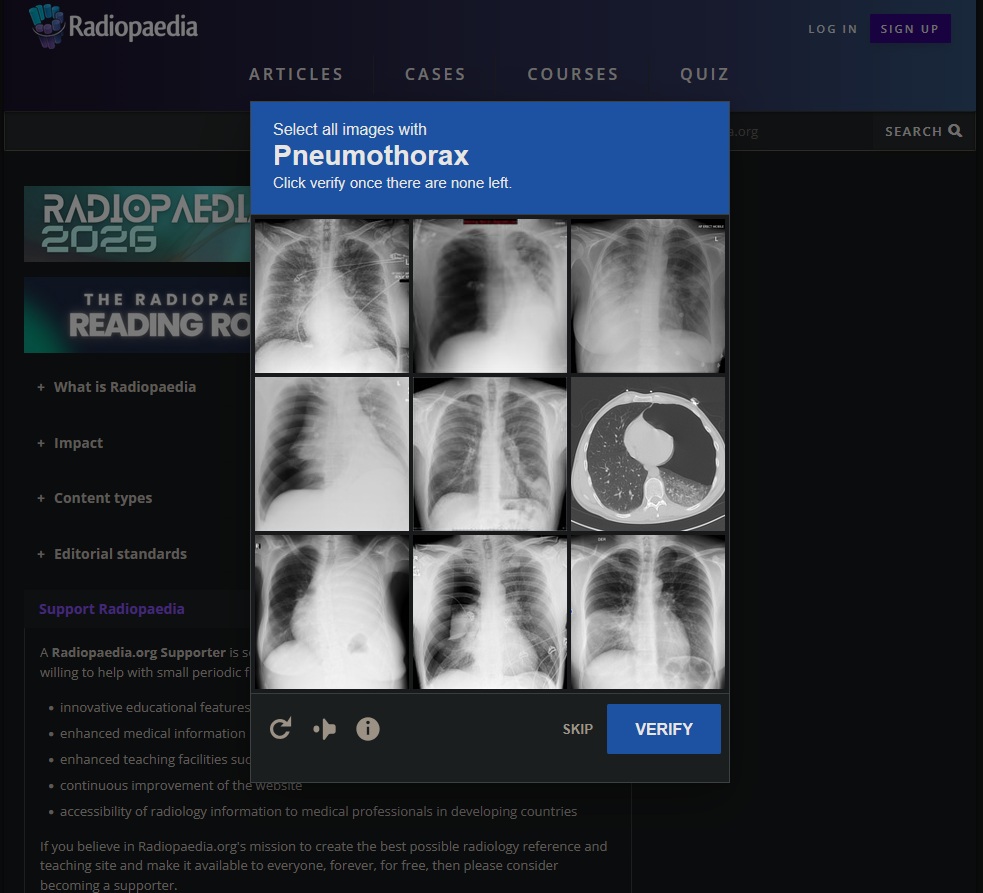Image resolution: width=983 pixels, height=893 pixels.
Task: Open the Courses menu
Action: [x=573, y=74]
